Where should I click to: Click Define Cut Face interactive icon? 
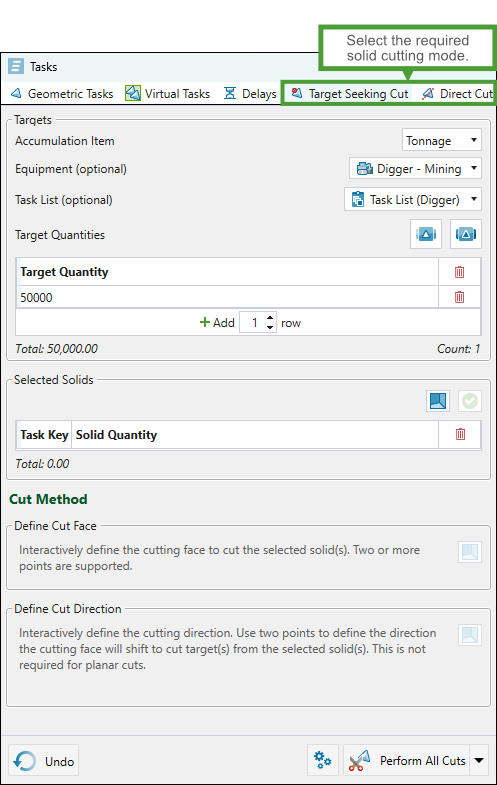(x=470, y=552)
